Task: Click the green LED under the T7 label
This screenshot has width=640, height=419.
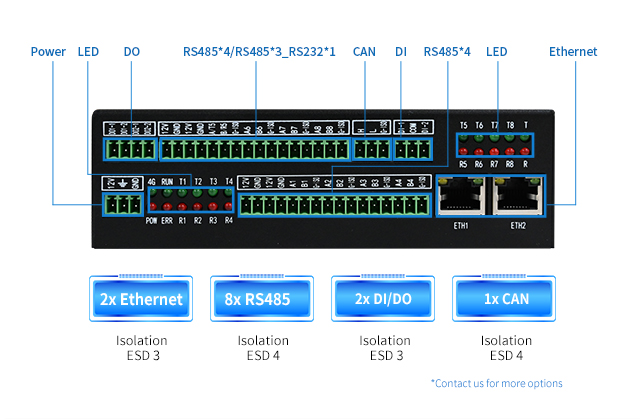Action: tap(494, 138)
